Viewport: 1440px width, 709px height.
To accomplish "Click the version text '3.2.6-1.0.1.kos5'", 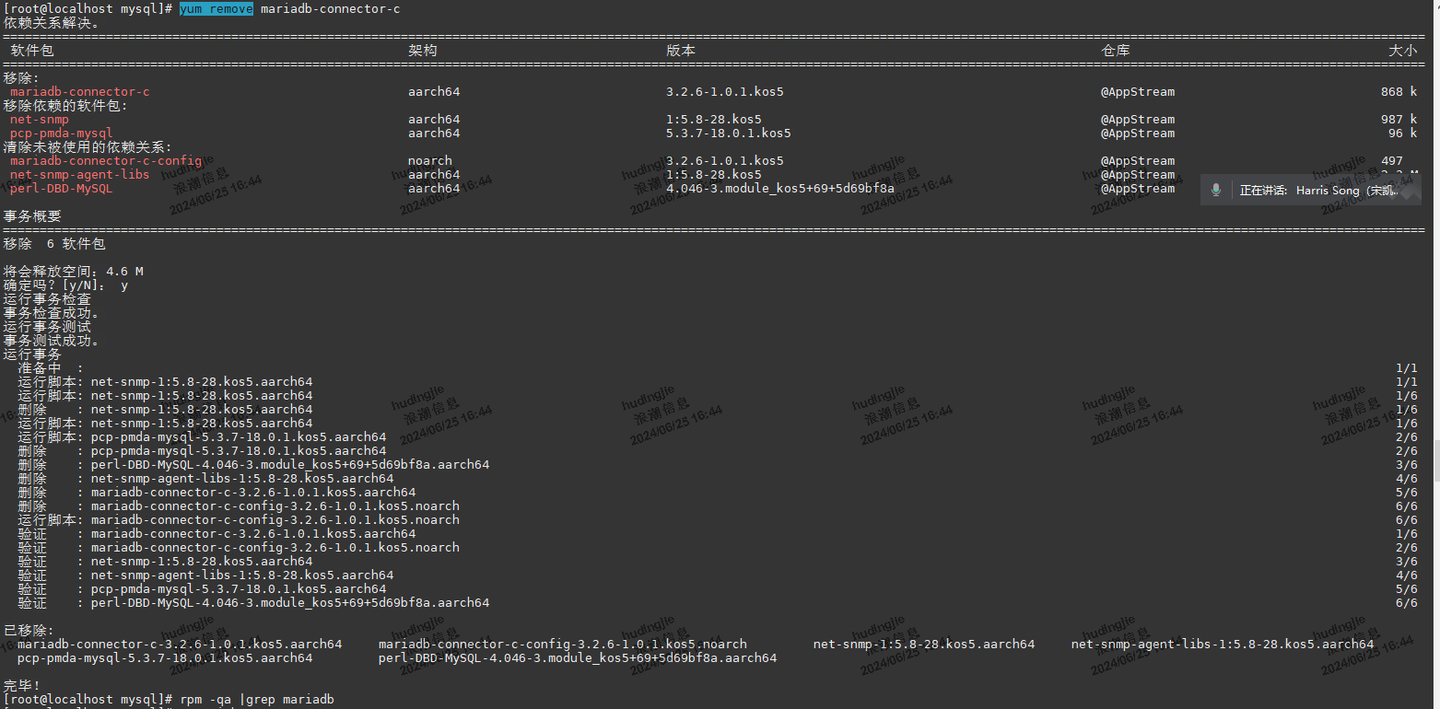I will [724, 91].
